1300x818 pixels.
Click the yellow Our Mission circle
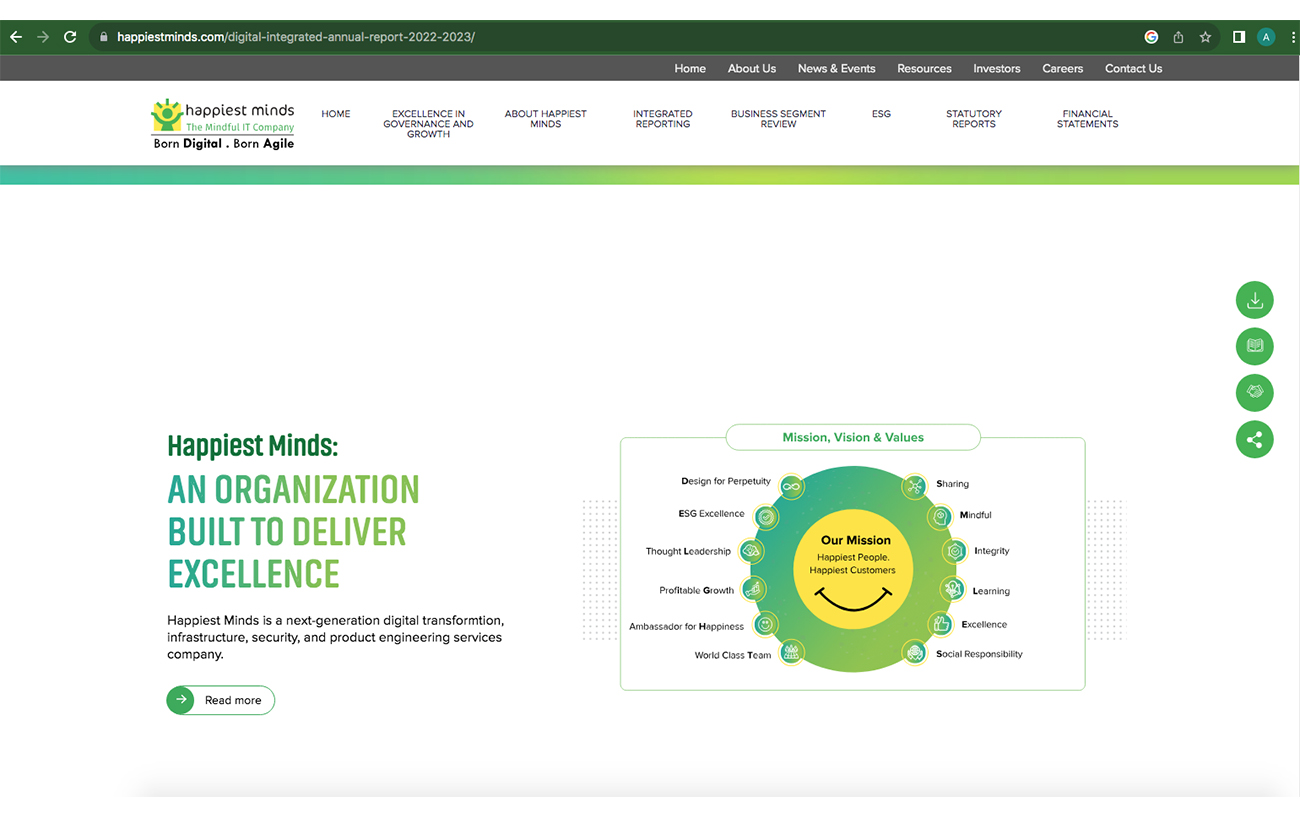[x=853, y=567]
